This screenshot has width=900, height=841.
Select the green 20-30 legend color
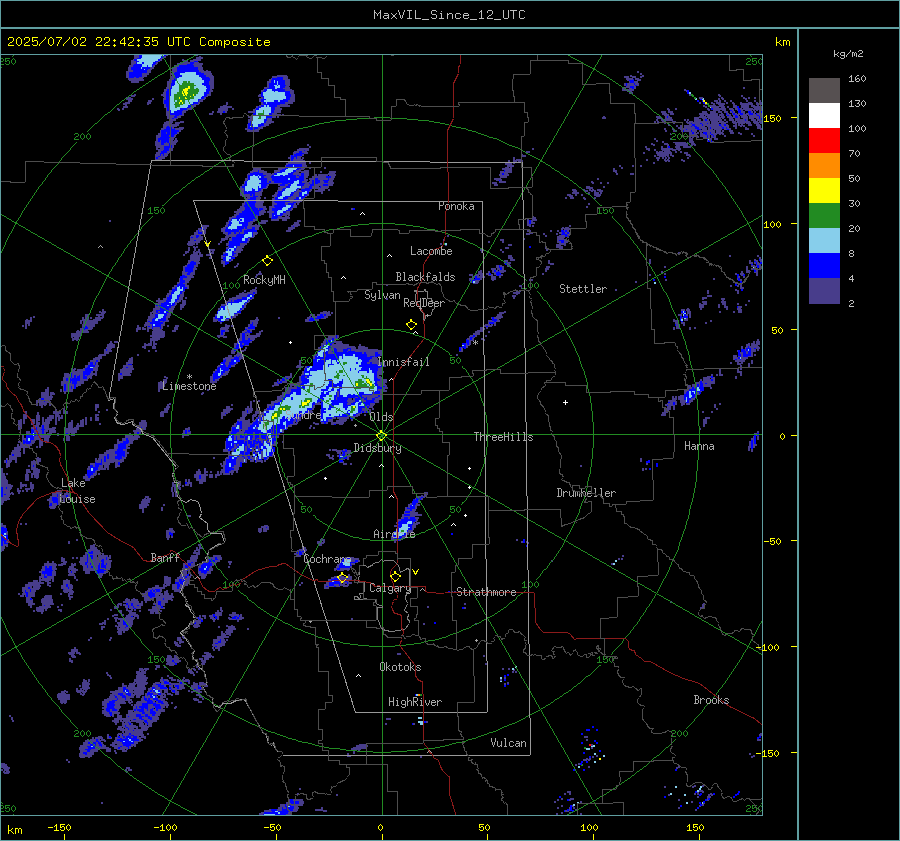coord(824,216)
